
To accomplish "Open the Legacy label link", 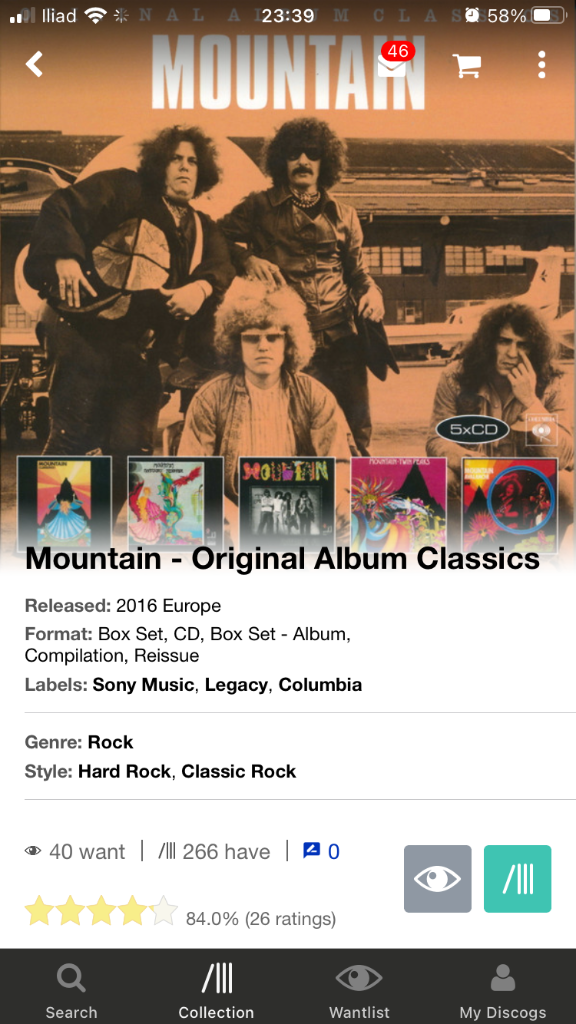I will (236, 684).
